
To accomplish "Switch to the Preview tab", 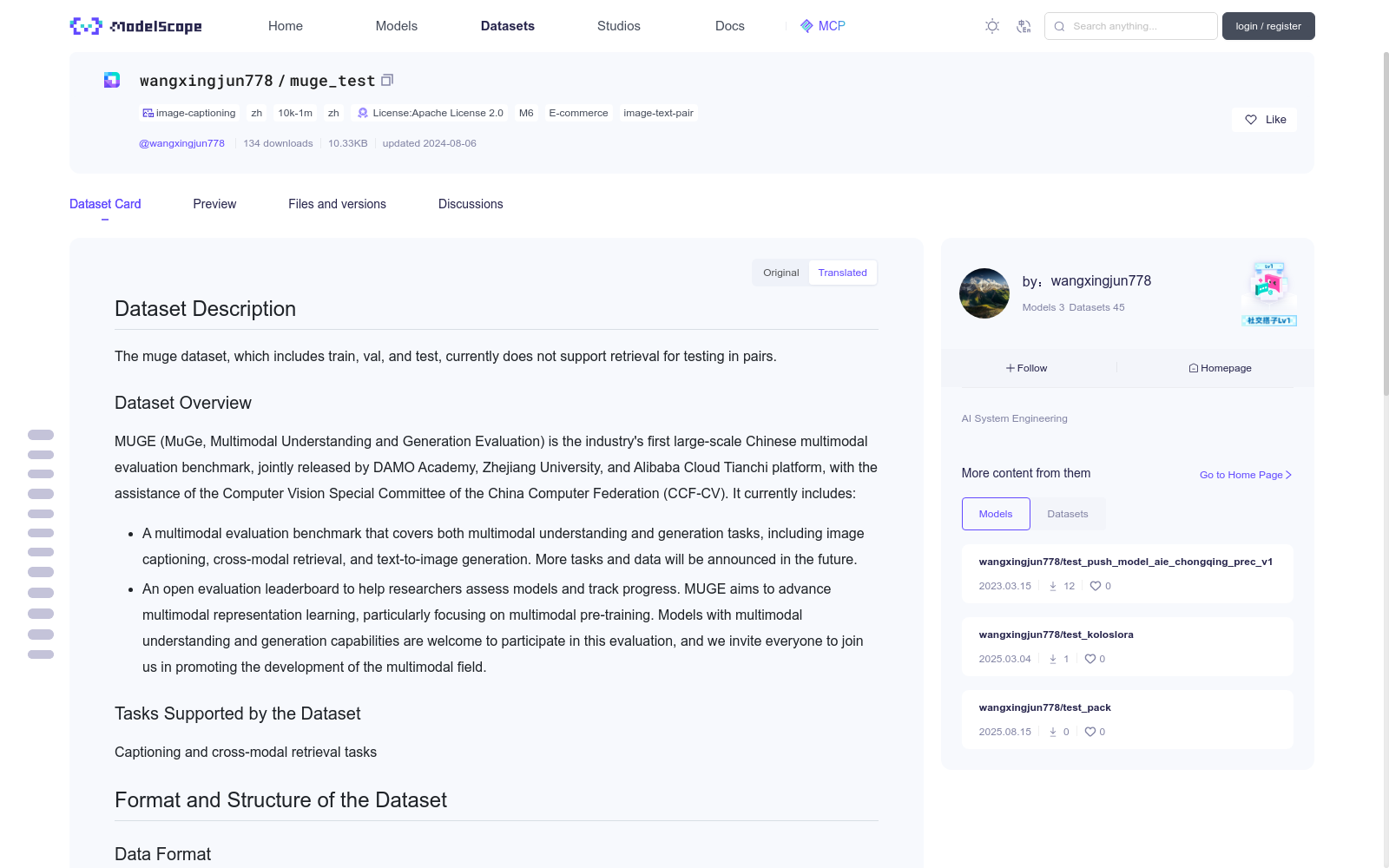I will tap(214, 204).
